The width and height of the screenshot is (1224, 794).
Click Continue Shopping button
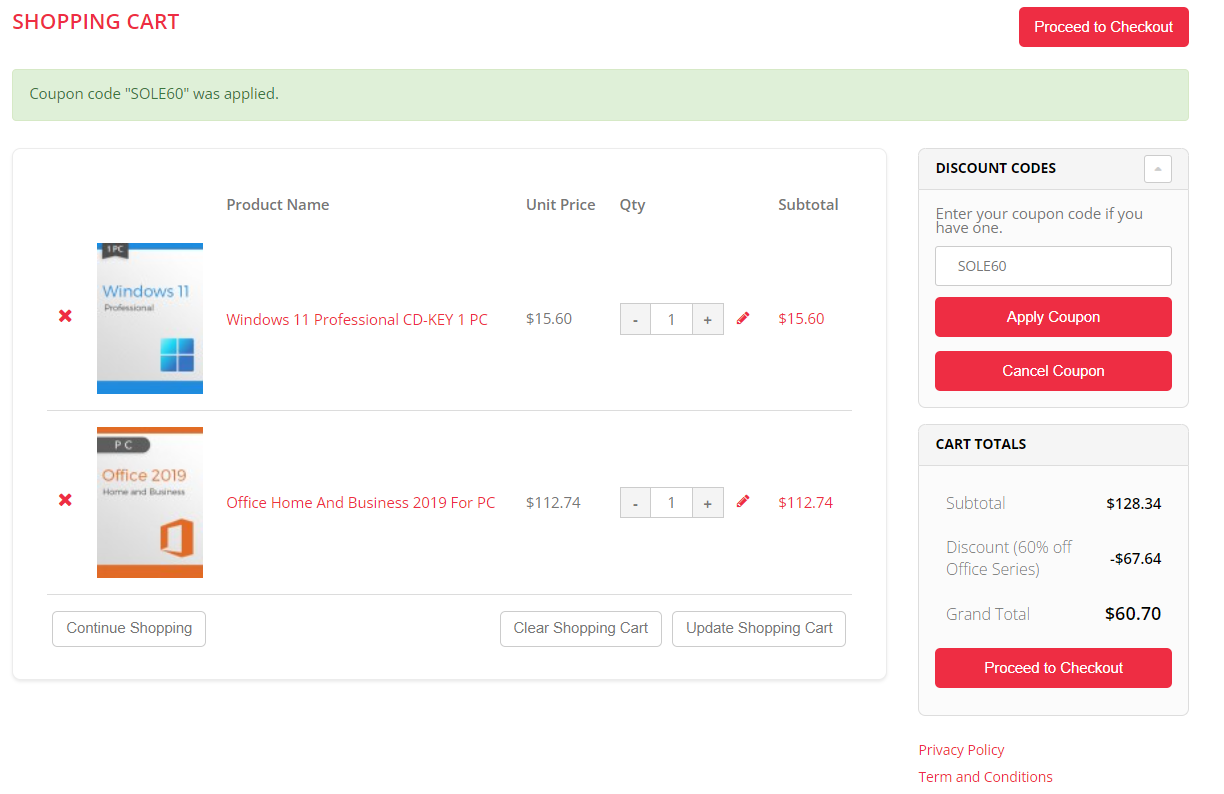[129, 629]
